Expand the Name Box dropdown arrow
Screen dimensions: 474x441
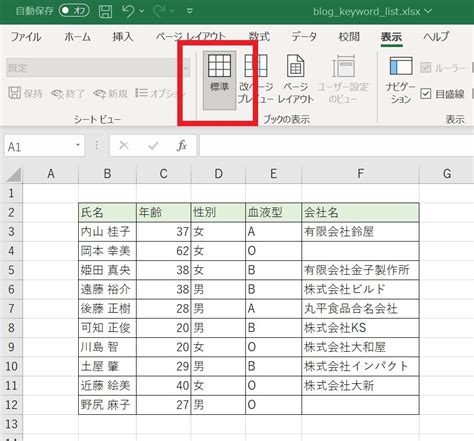[78, 145]
